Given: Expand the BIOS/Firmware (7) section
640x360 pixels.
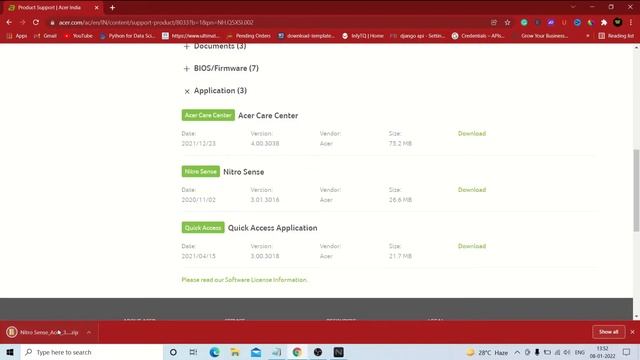Looking at the screenshot, I should point(221,68).
